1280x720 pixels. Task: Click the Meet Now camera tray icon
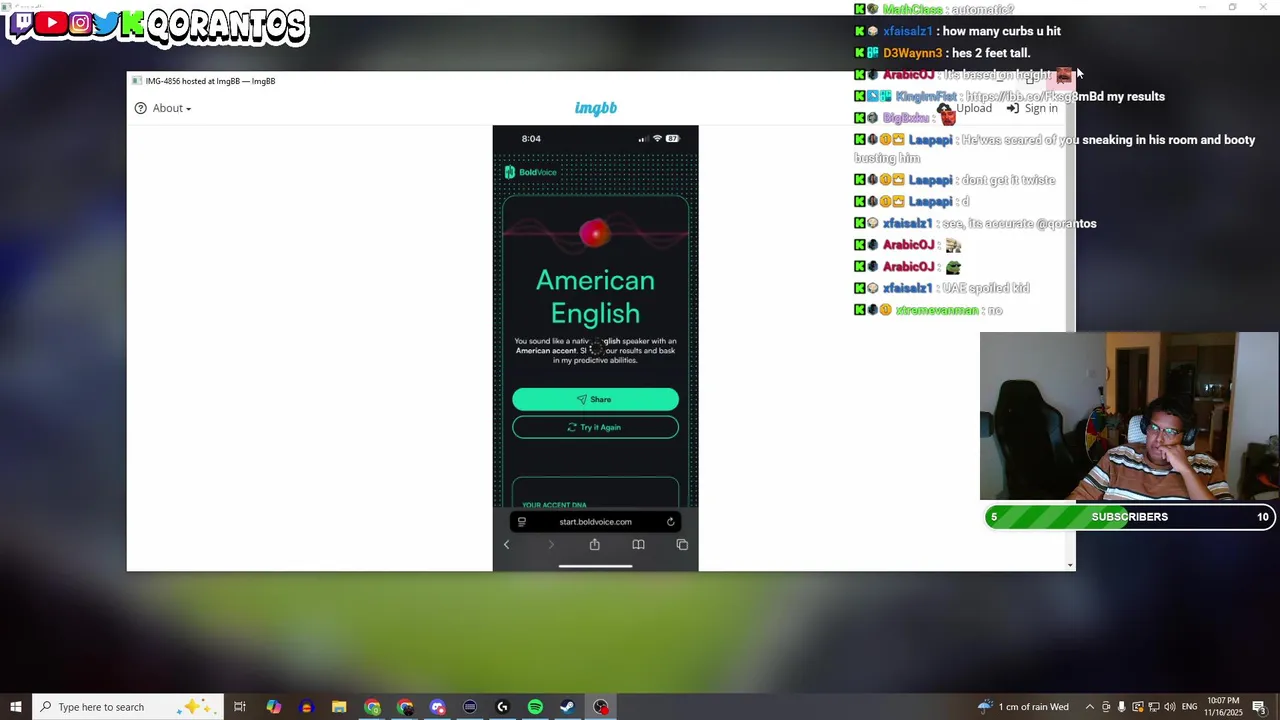click(1106, 707)
